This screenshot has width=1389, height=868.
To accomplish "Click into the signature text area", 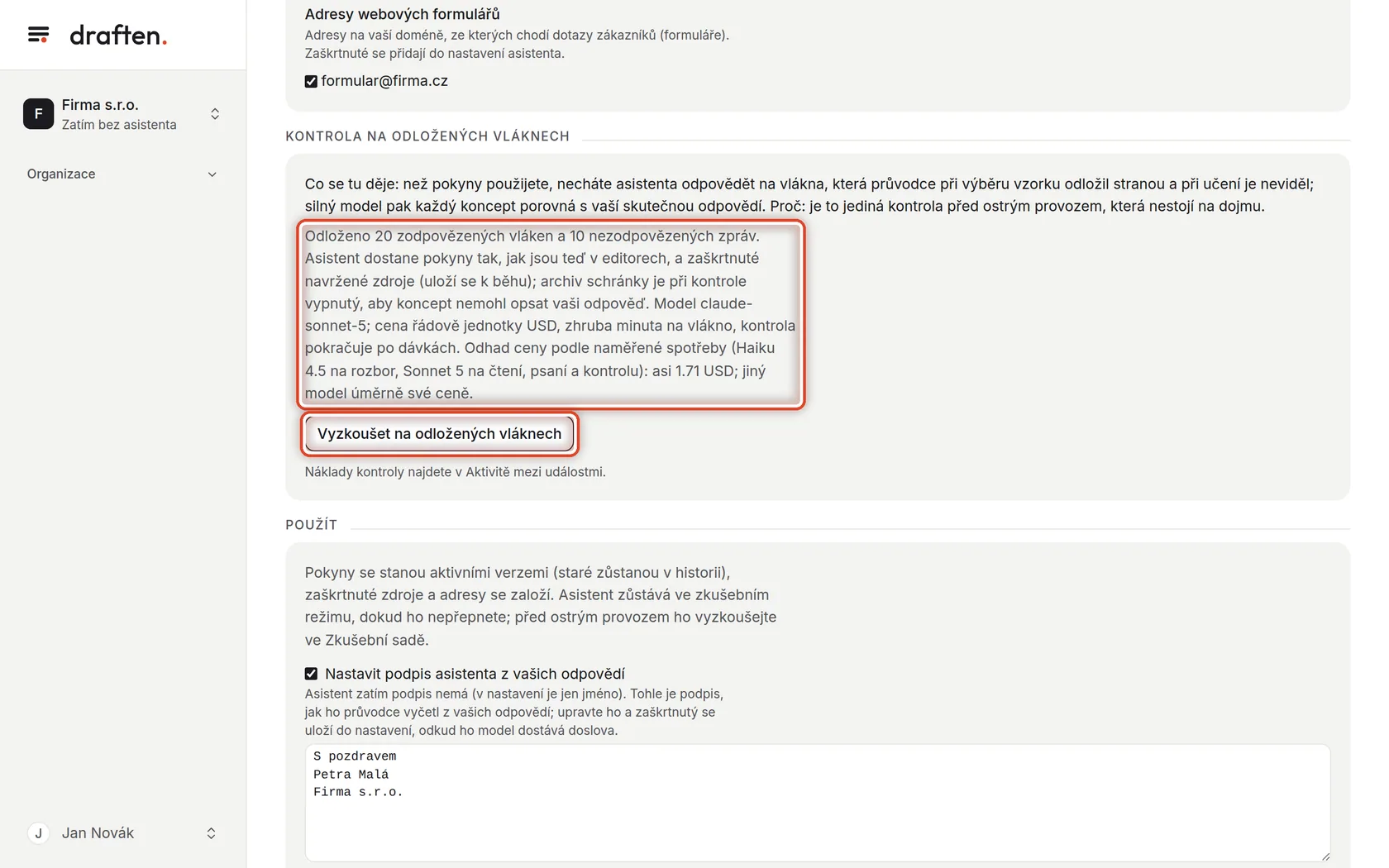I will pyautogui.click(x=817, y=803).
